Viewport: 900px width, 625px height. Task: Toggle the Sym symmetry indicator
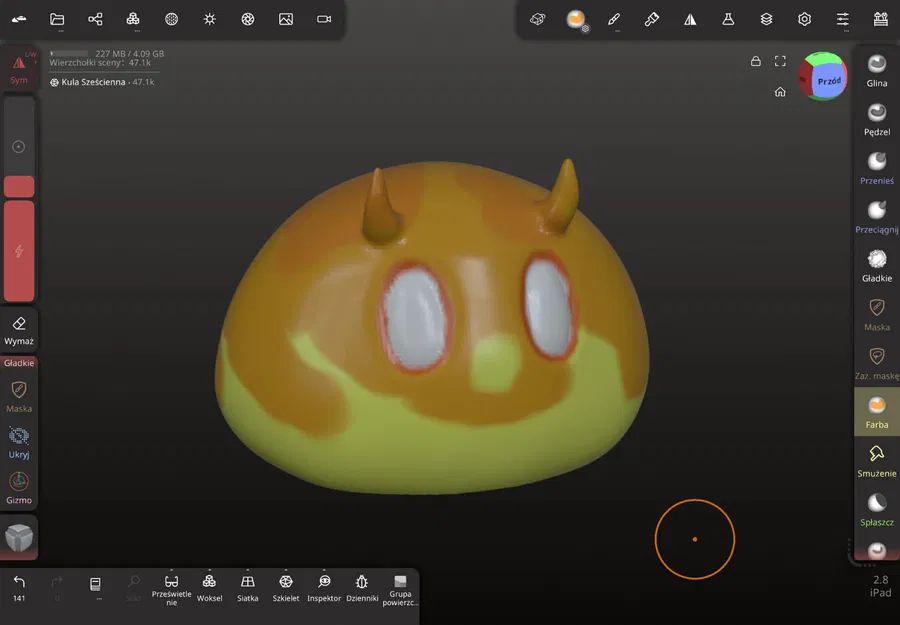pos(19,66)
